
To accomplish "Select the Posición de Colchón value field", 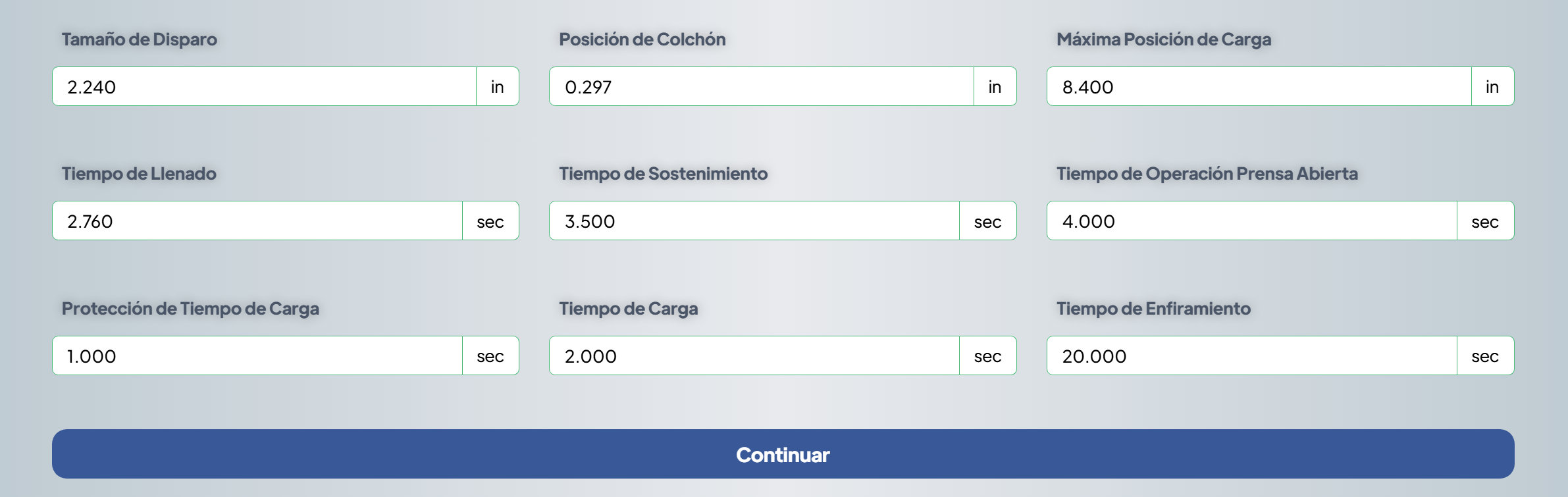I will (761, 87).
